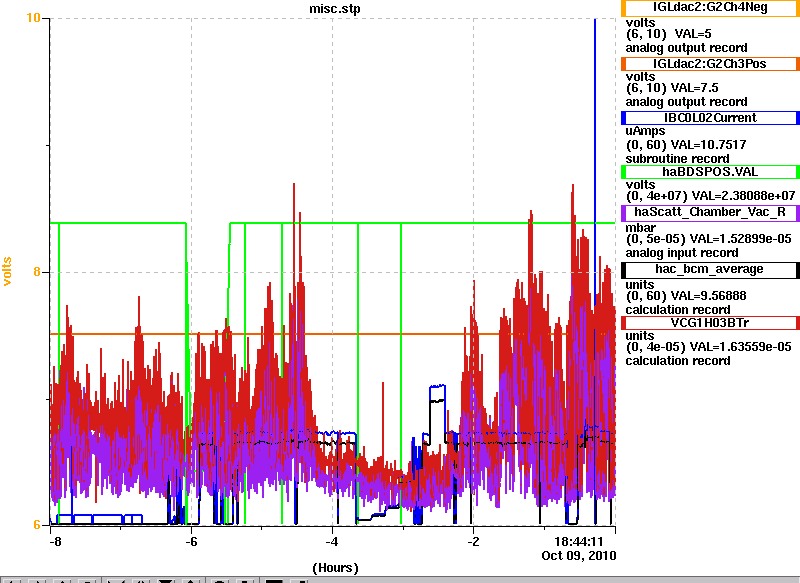Click the timestamp 18:44:11
This screenshot has width=800, height=583.
(x=579, y=542)
